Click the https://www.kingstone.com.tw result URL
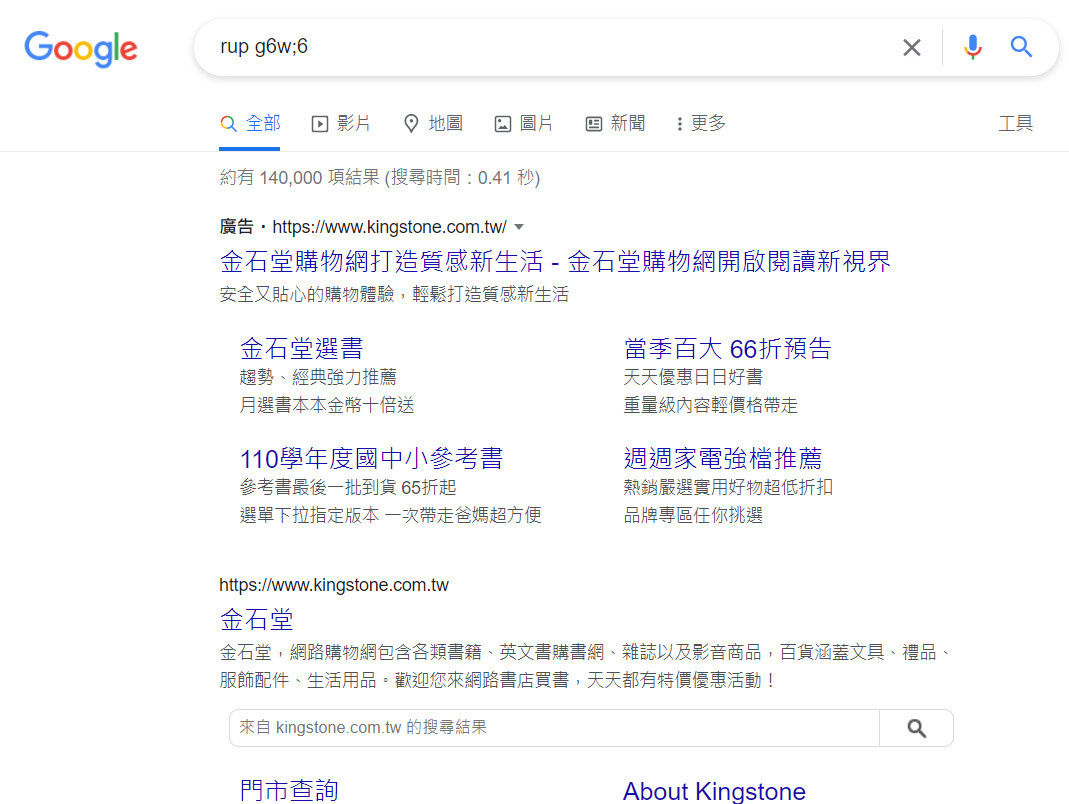 tap(334, 585)
